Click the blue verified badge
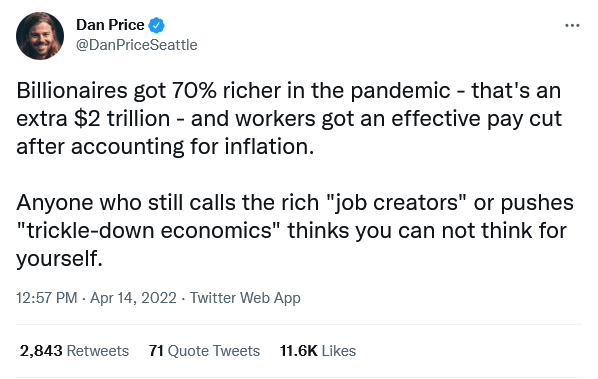Viewport: 598px width, 379px height. (156, 25)
